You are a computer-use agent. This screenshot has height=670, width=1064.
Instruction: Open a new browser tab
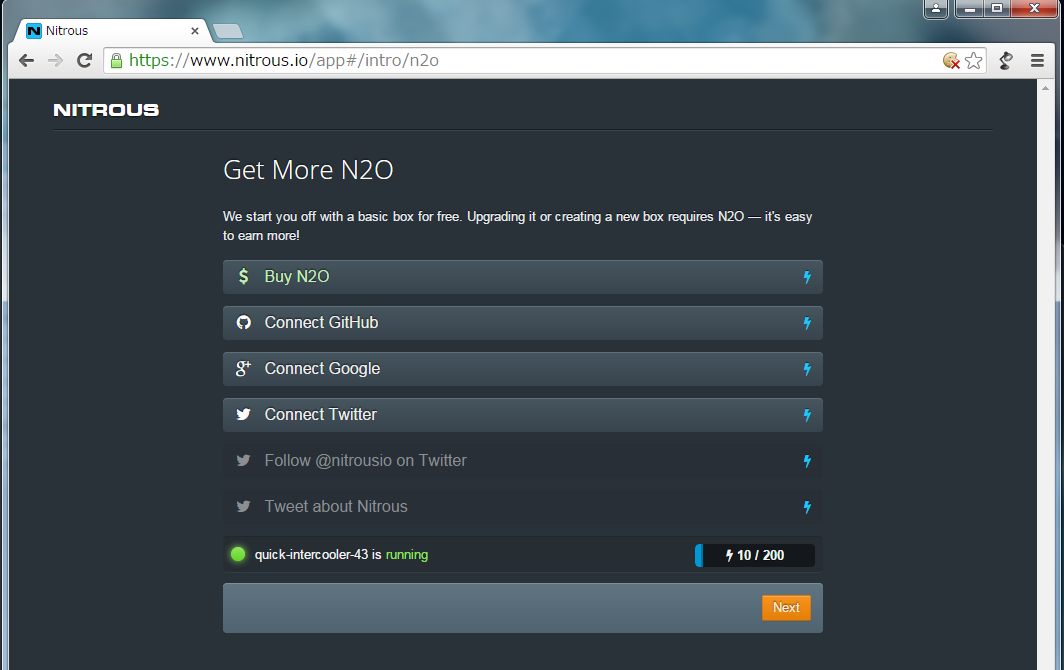tap(228, 31)
